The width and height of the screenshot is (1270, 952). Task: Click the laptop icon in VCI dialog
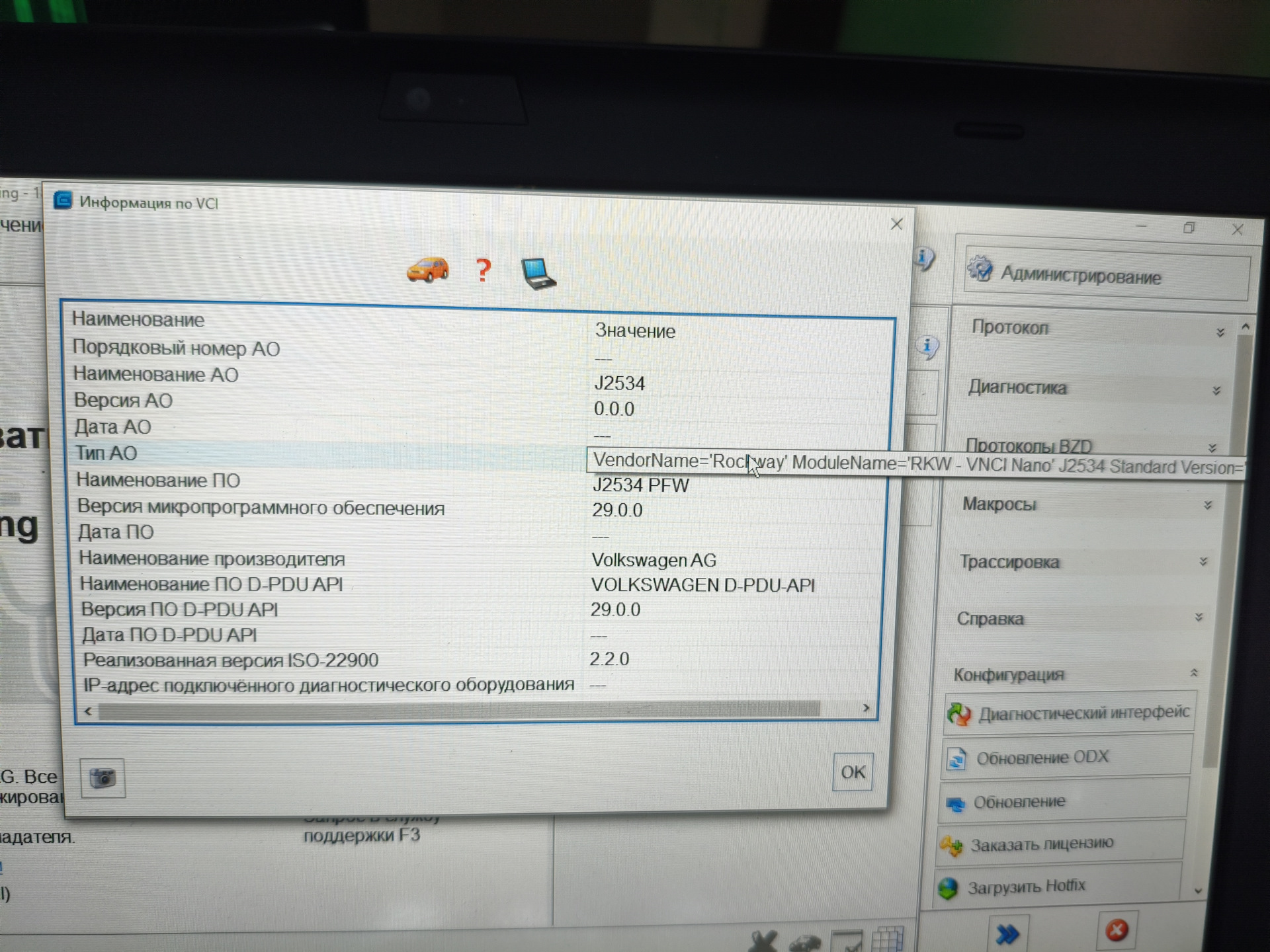tap(538, 273)
